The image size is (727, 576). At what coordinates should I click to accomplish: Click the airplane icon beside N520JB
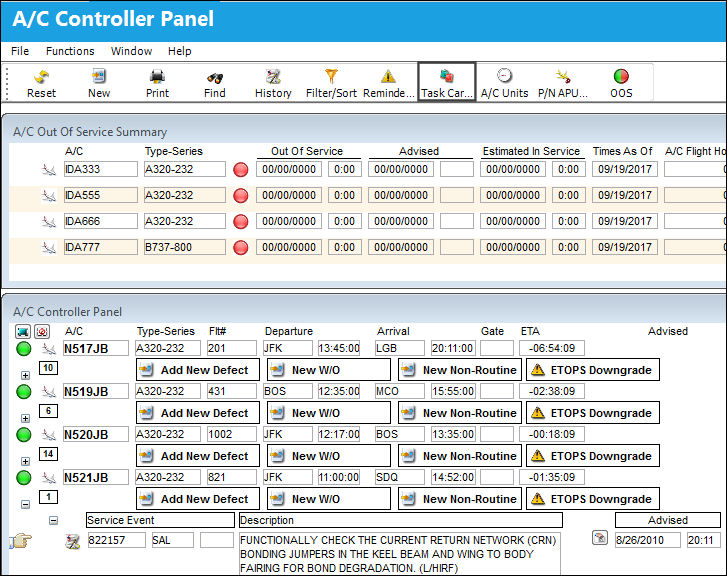49,435
